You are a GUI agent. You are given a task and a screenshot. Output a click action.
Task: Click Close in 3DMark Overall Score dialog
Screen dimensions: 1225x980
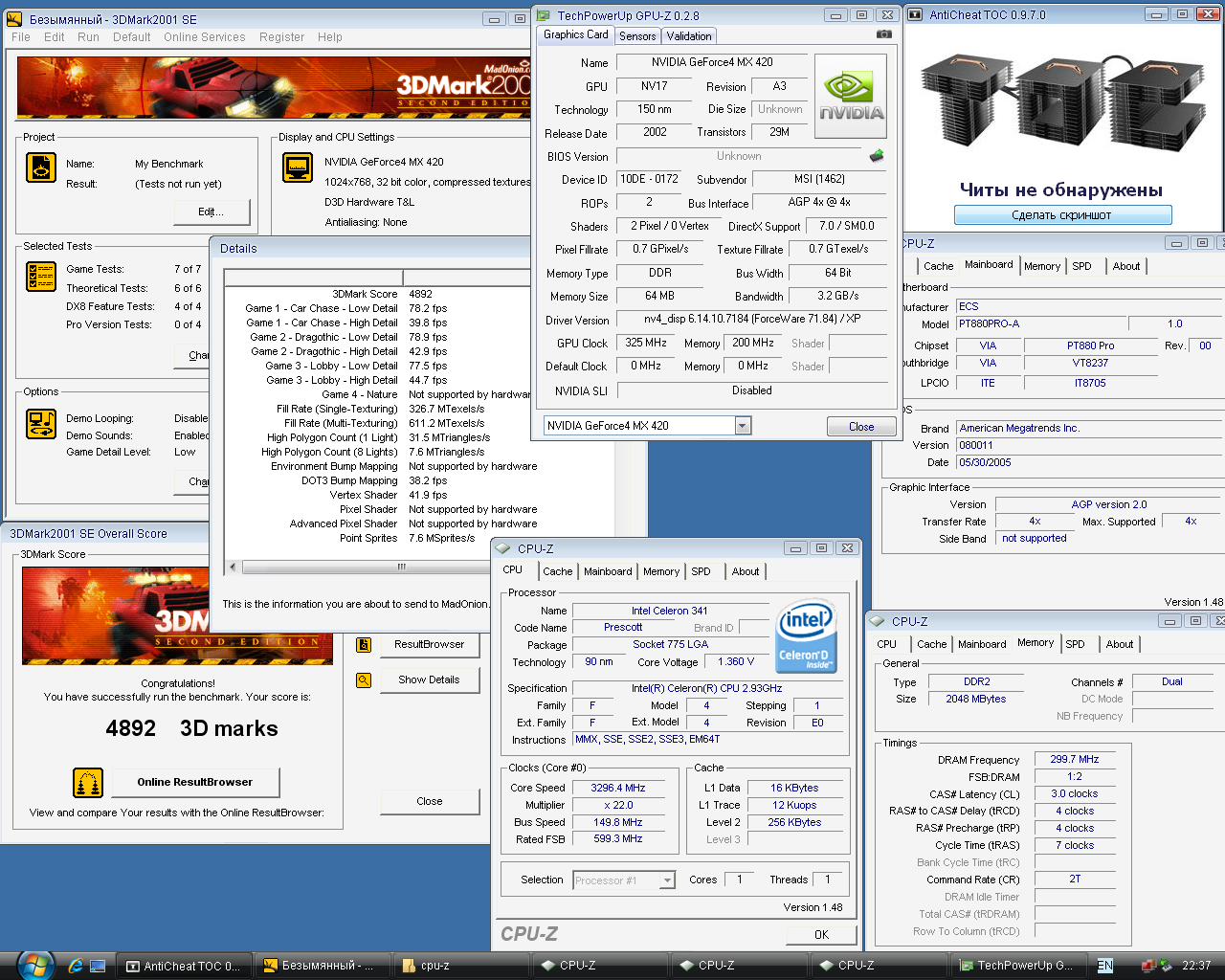coord(430,801)
